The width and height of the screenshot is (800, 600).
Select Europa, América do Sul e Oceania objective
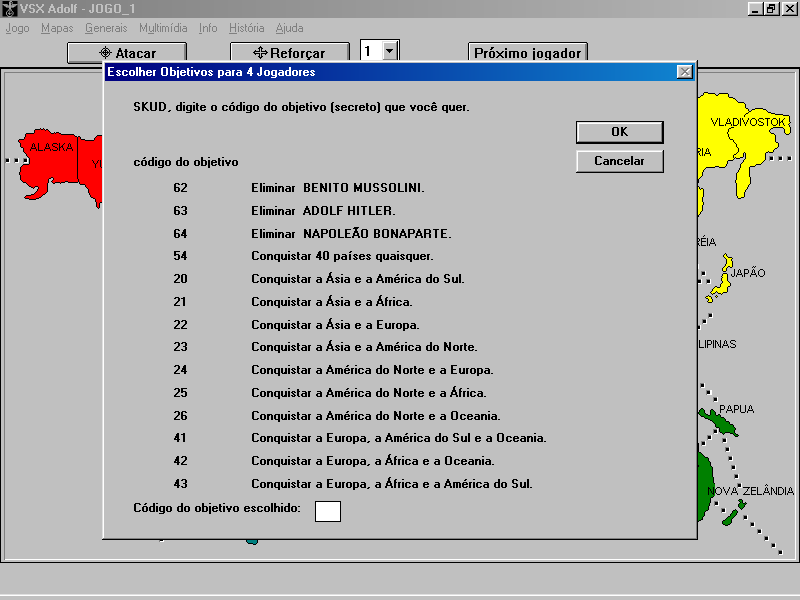[398, 438]
